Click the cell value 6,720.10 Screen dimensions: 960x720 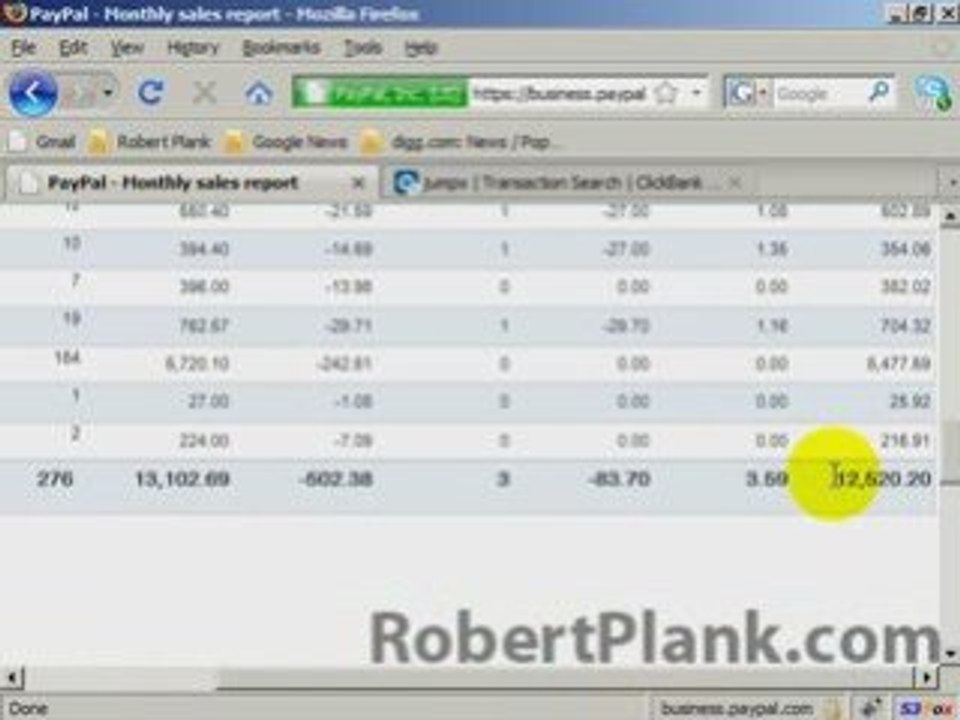tap(197, 364)
